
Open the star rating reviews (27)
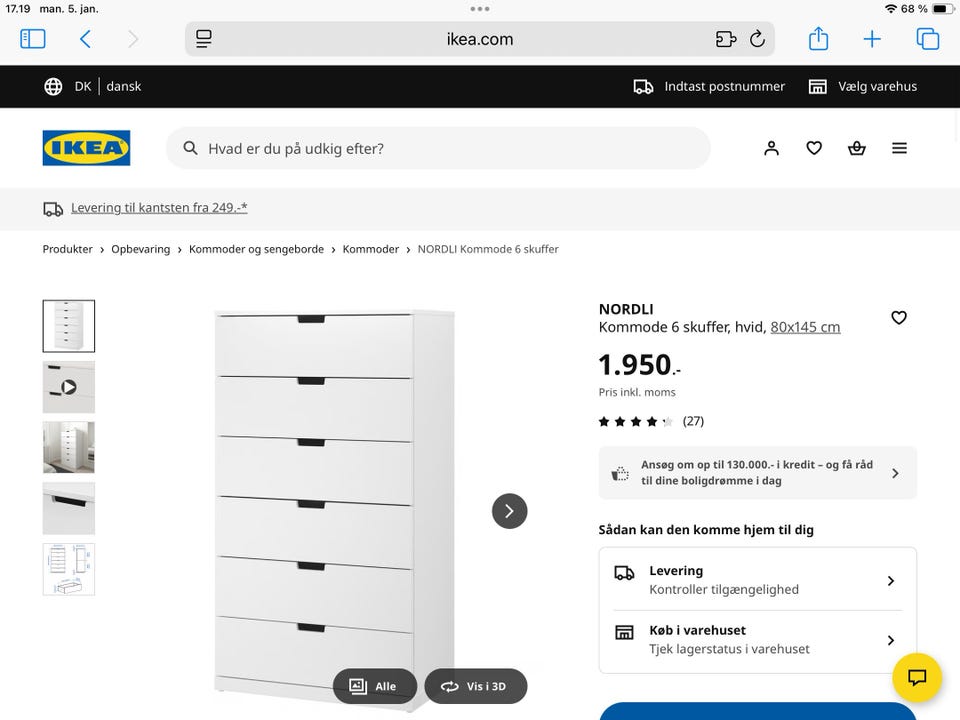[651, 421]
